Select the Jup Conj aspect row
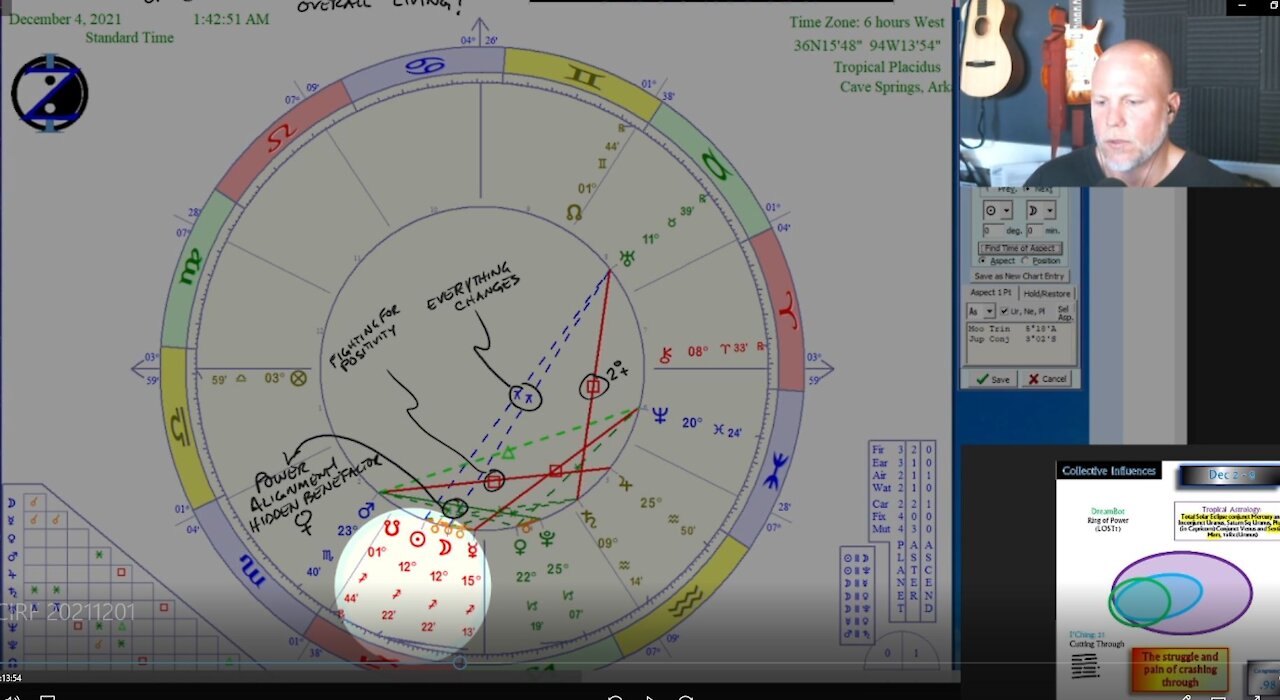This screenshot has height=700, width=1280. [x=1012, y=339]
